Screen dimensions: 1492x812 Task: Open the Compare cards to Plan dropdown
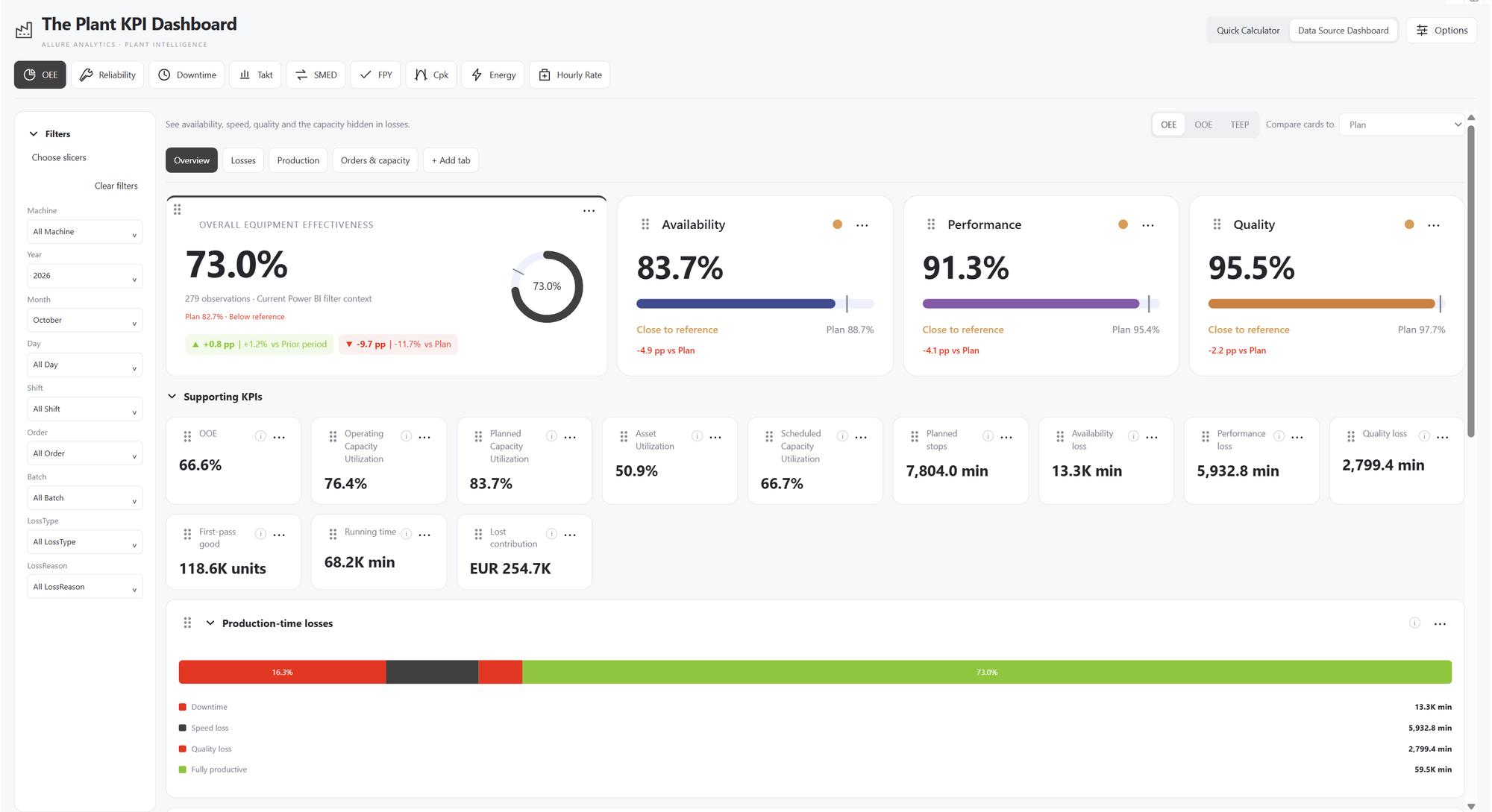pyautogui.click(x=1402, y=125)
